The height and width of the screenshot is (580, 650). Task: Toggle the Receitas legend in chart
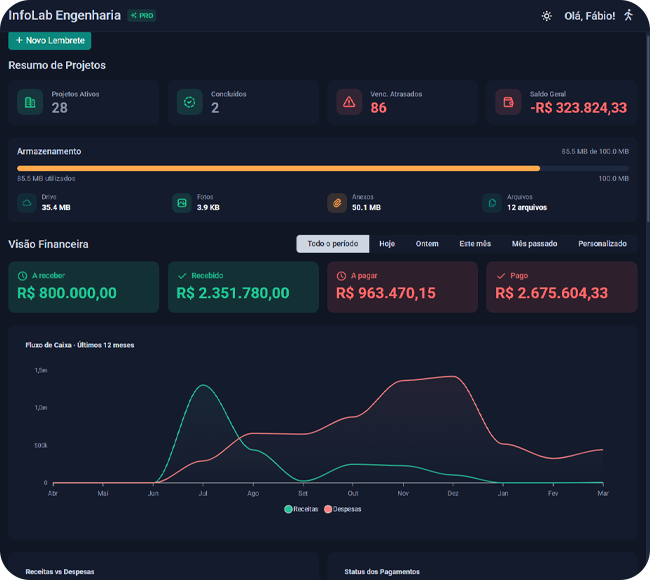click(x=301, y=509)
